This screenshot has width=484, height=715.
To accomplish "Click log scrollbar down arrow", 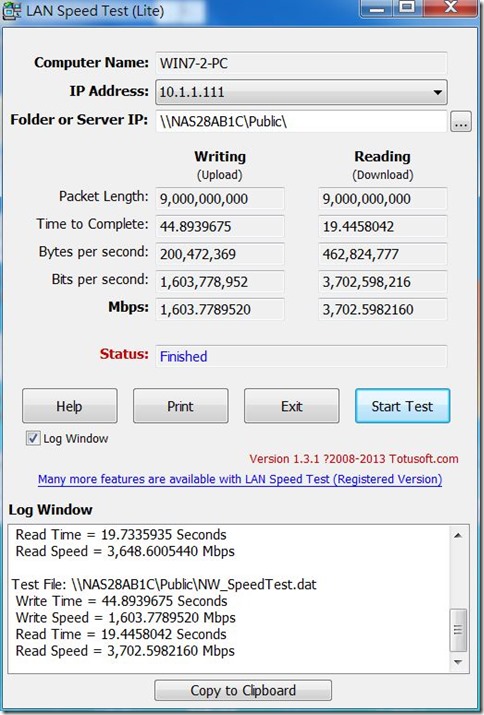I will [x=458, y=662].
